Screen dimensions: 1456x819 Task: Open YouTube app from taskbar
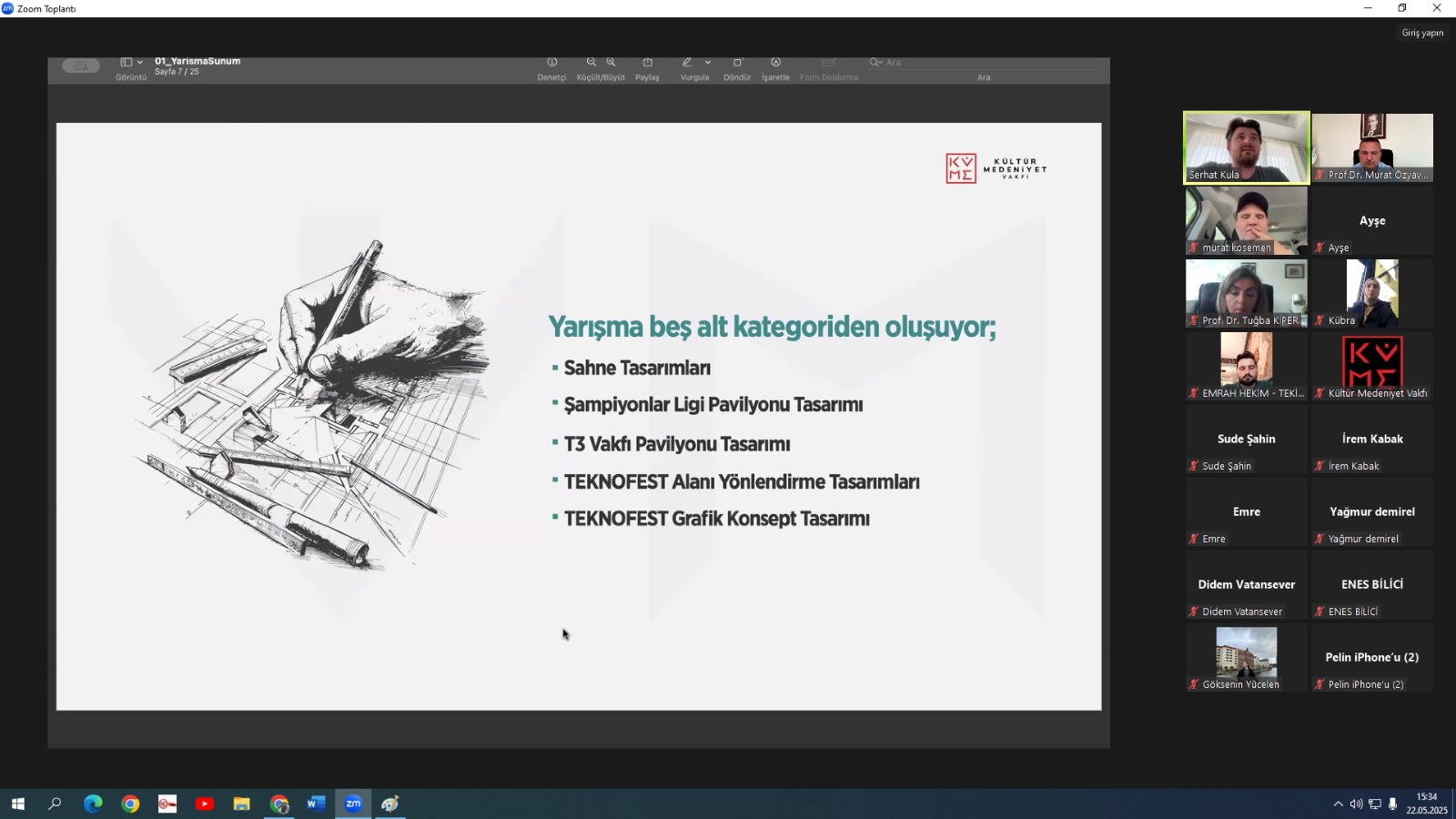pos(205,804)
